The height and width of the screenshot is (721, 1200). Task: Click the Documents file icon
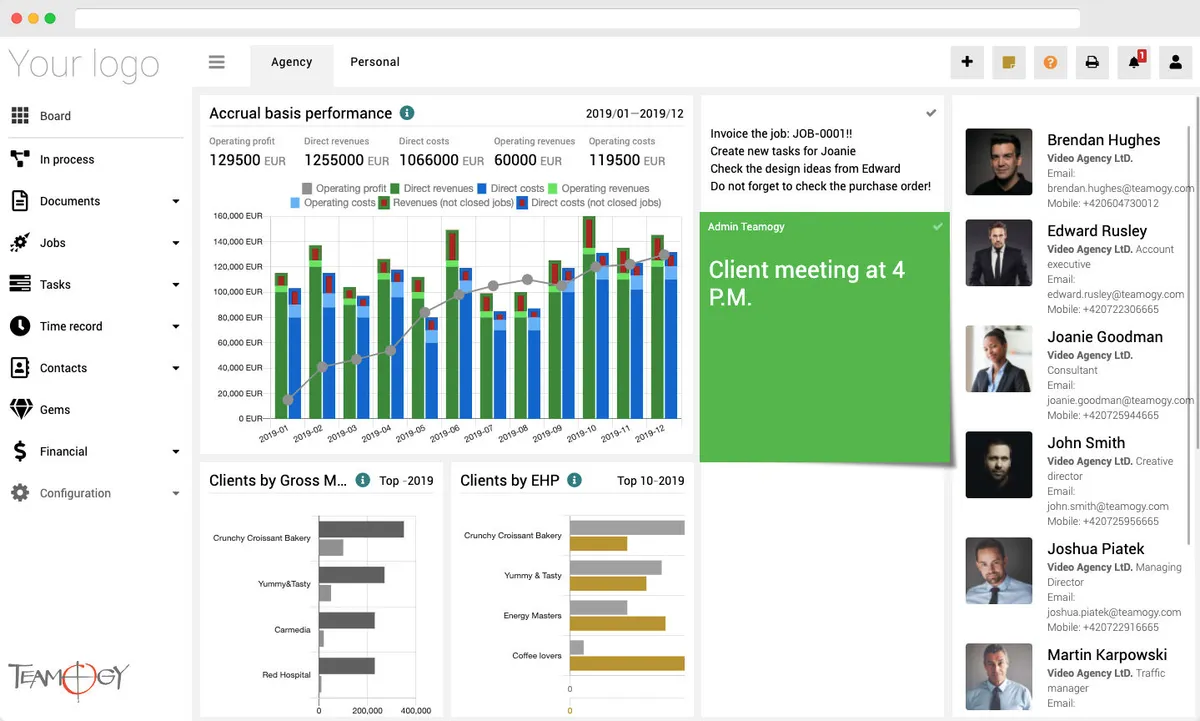pos(20,201)
